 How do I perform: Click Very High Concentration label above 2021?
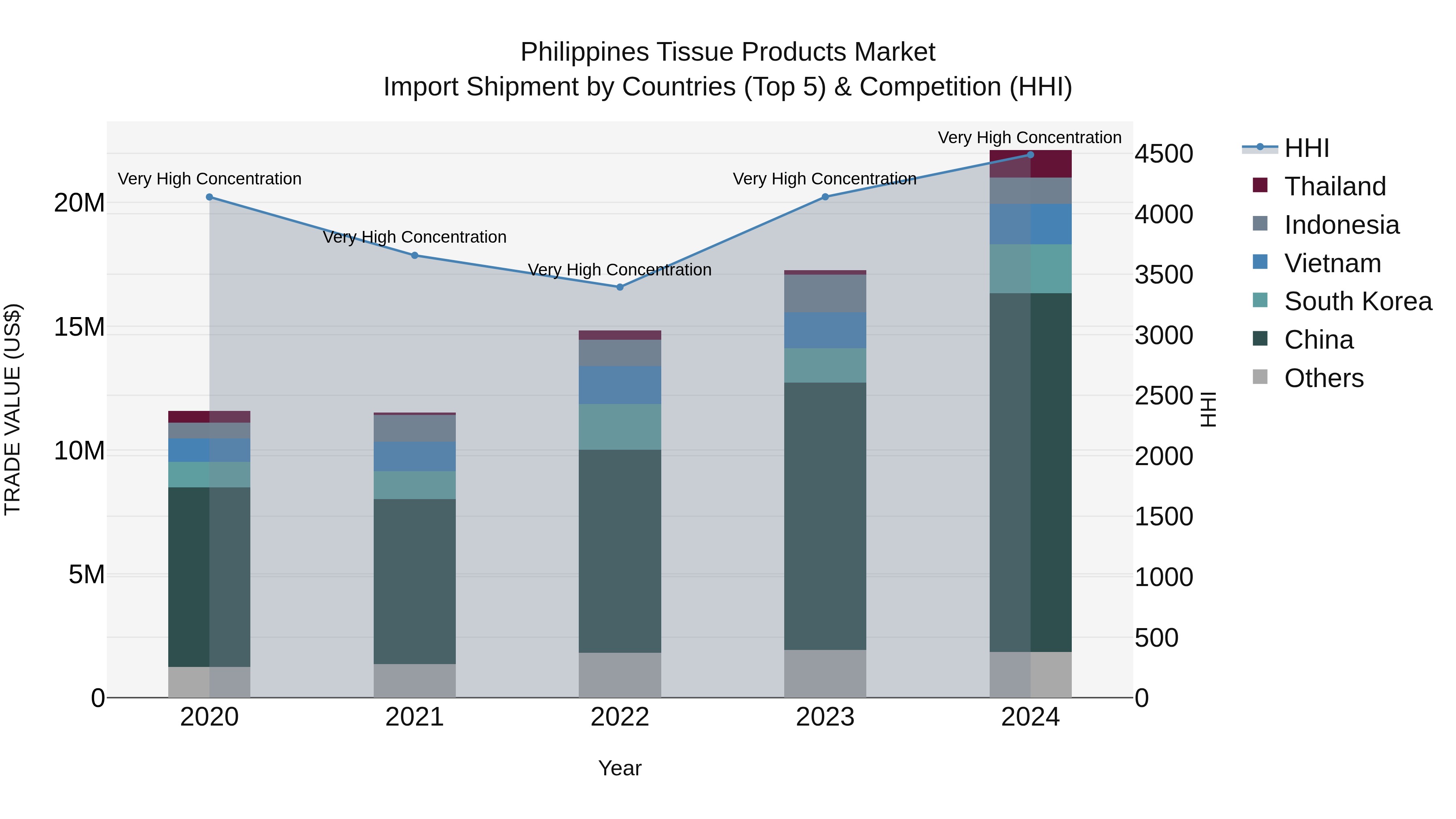(414, 237)
